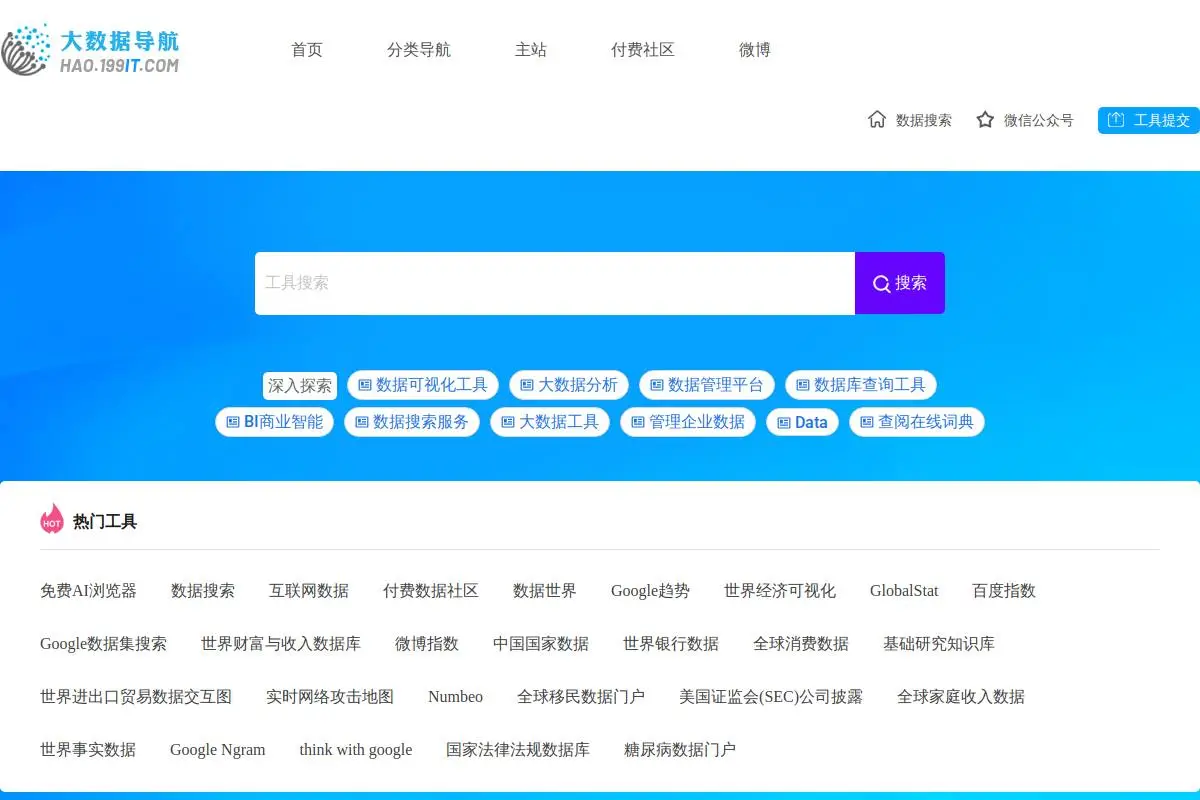
Task: Open the 微博指数 link
Action: [x=427, y=644]
